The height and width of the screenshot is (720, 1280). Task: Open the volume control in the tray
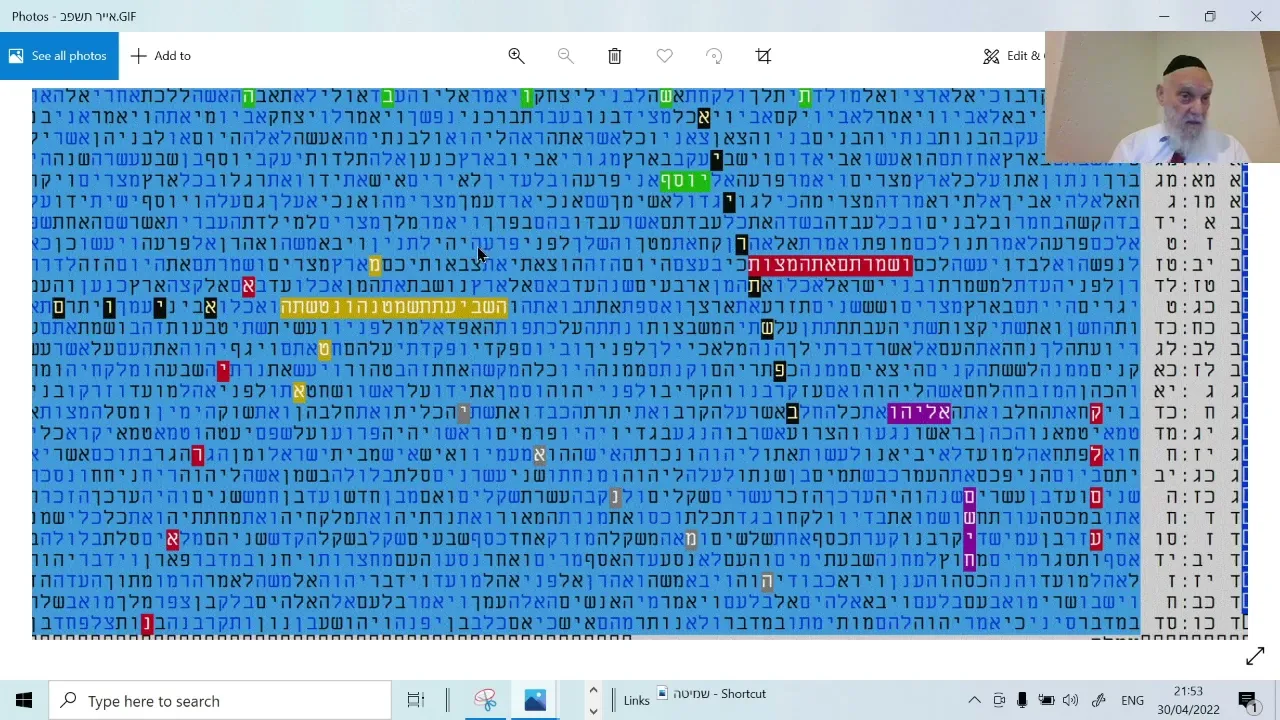[1070, 700]
